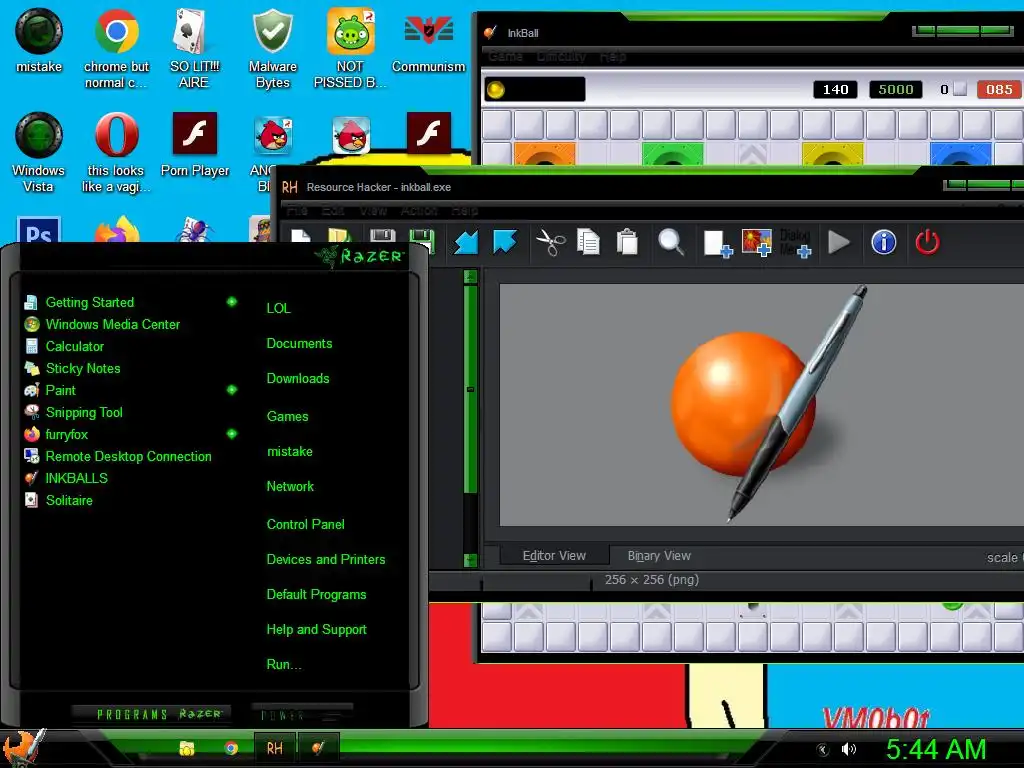
Task: Open the folder icon on taskbar
Action: coord(187,748)
